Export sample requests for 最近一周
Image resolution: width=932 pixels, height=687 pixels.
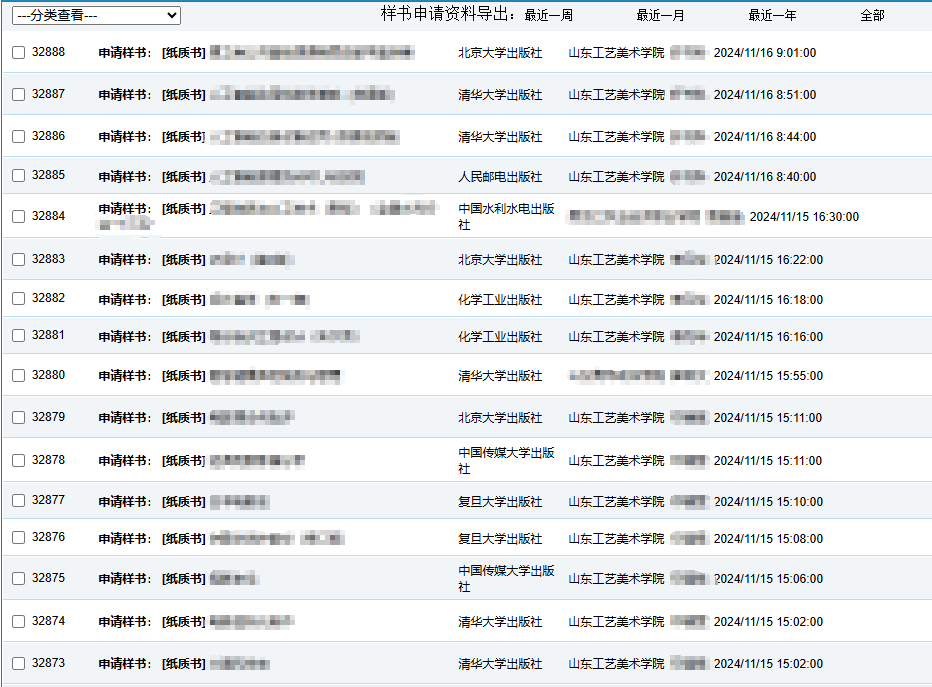[x=548, y=16]
